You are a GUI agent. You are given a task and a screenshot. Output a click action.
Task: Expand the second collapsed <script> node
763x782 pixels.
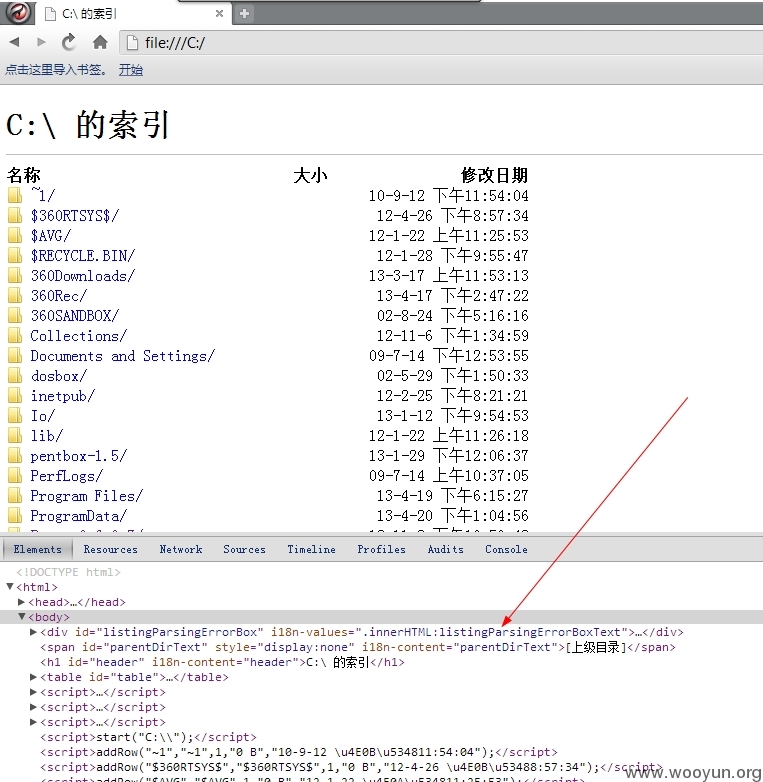[x=33, y=707]
